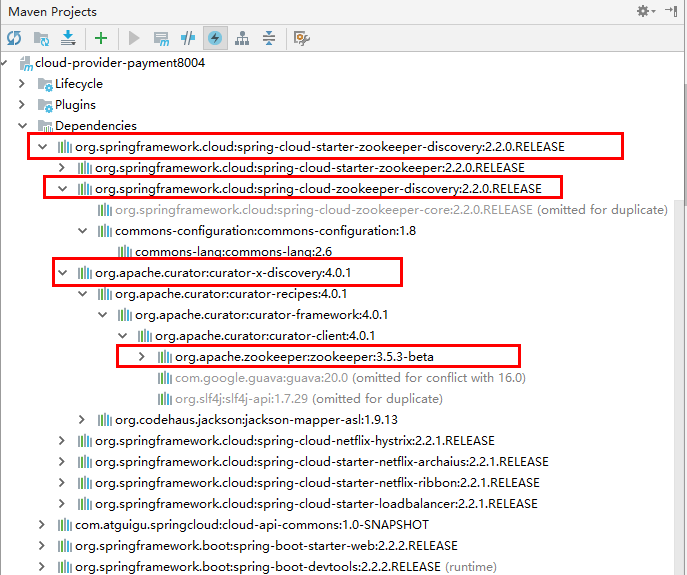Collapse curator-client:4.0.1 node

123,336
